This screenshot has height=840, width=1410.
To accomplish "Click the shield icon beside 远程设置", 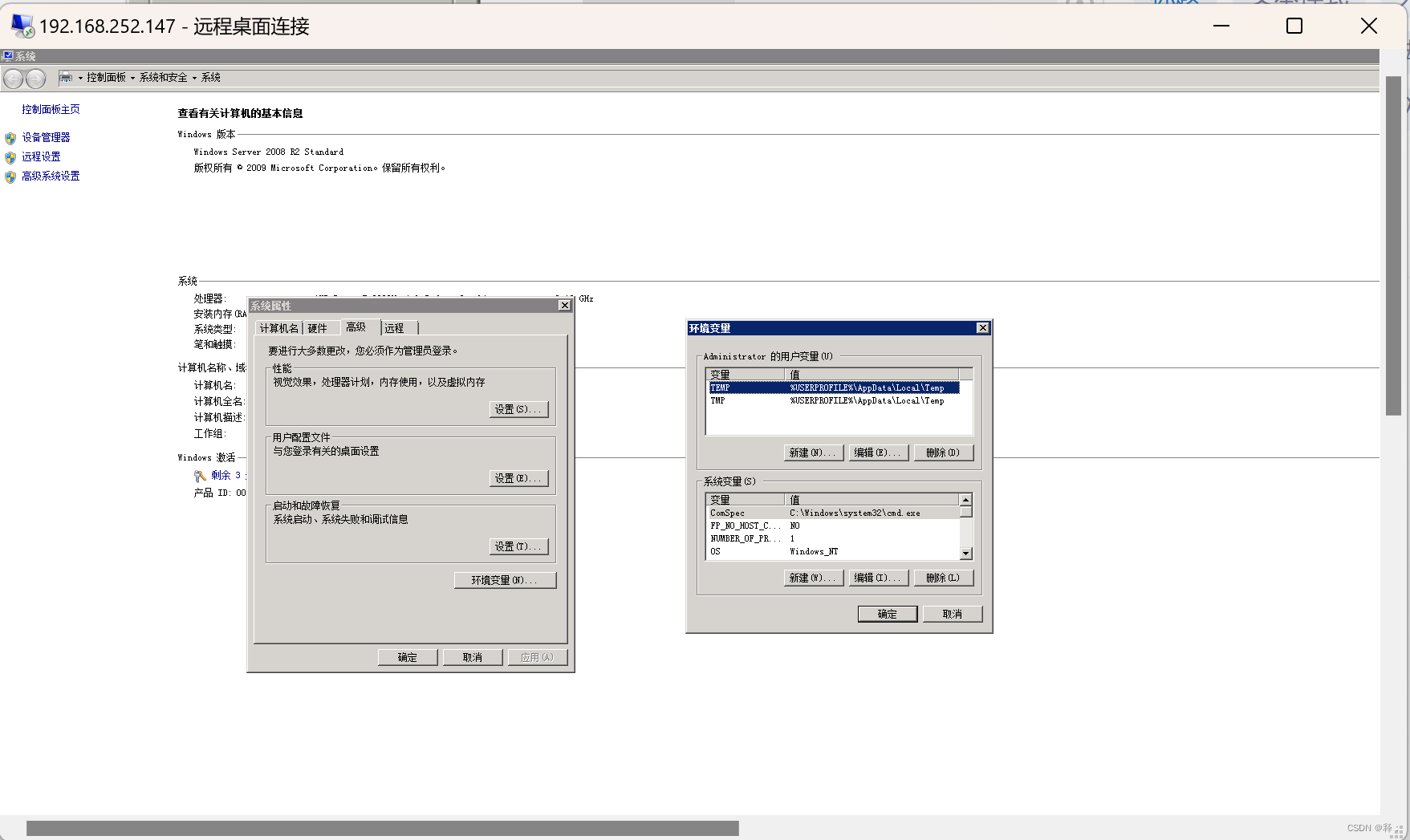I will pos(10,157).
